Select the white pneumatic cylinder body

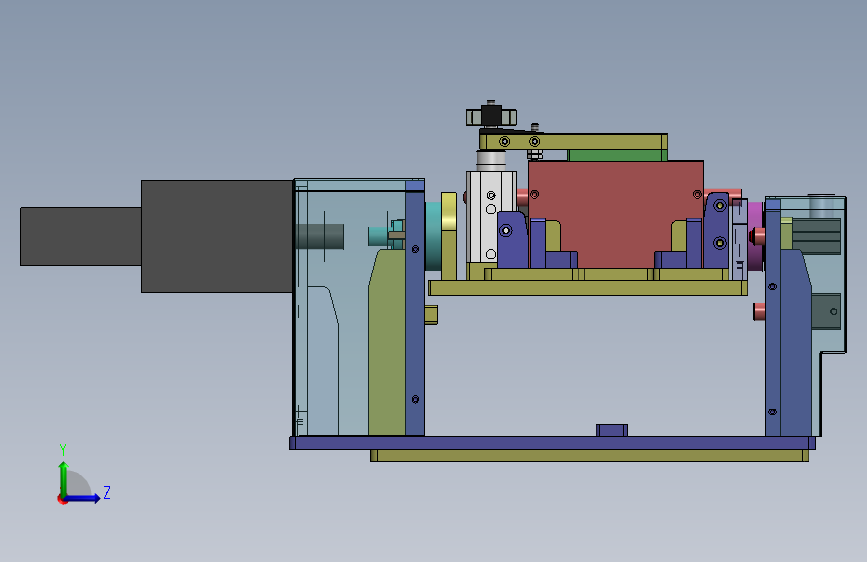pyautogui.click(x=491, y=217)
